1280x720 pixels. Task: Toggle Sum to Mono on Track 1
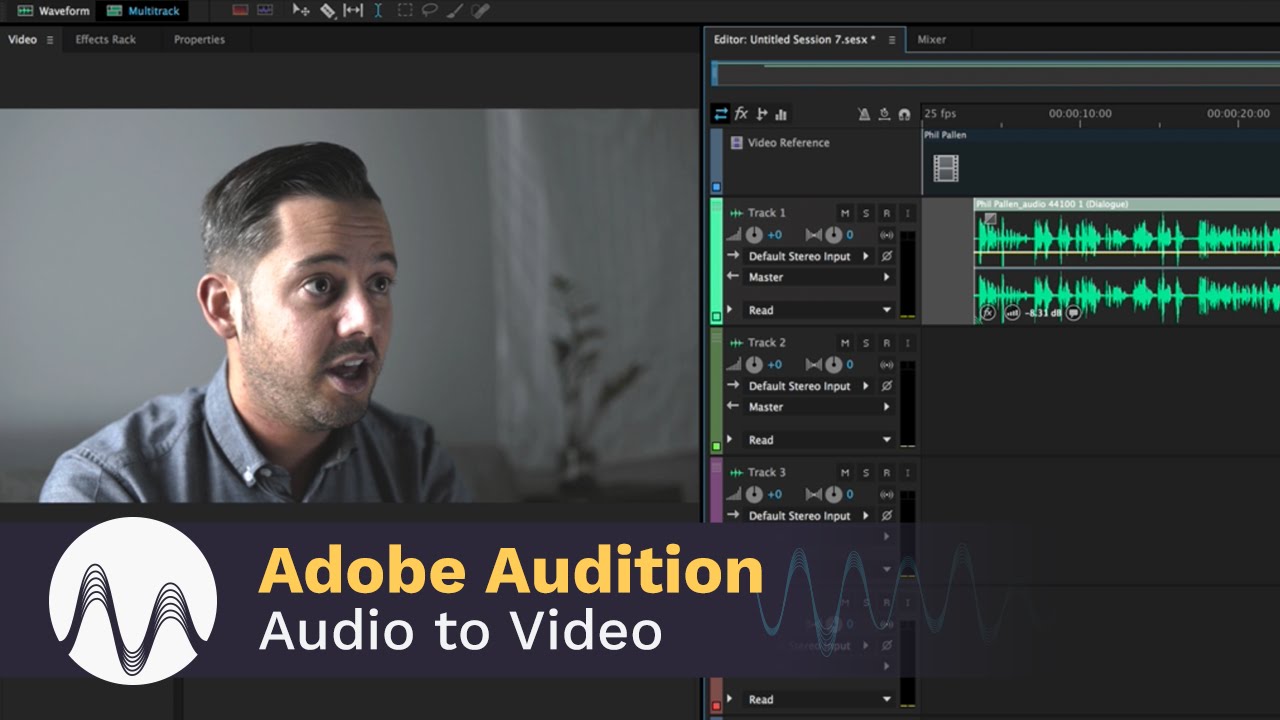(887, 235)
